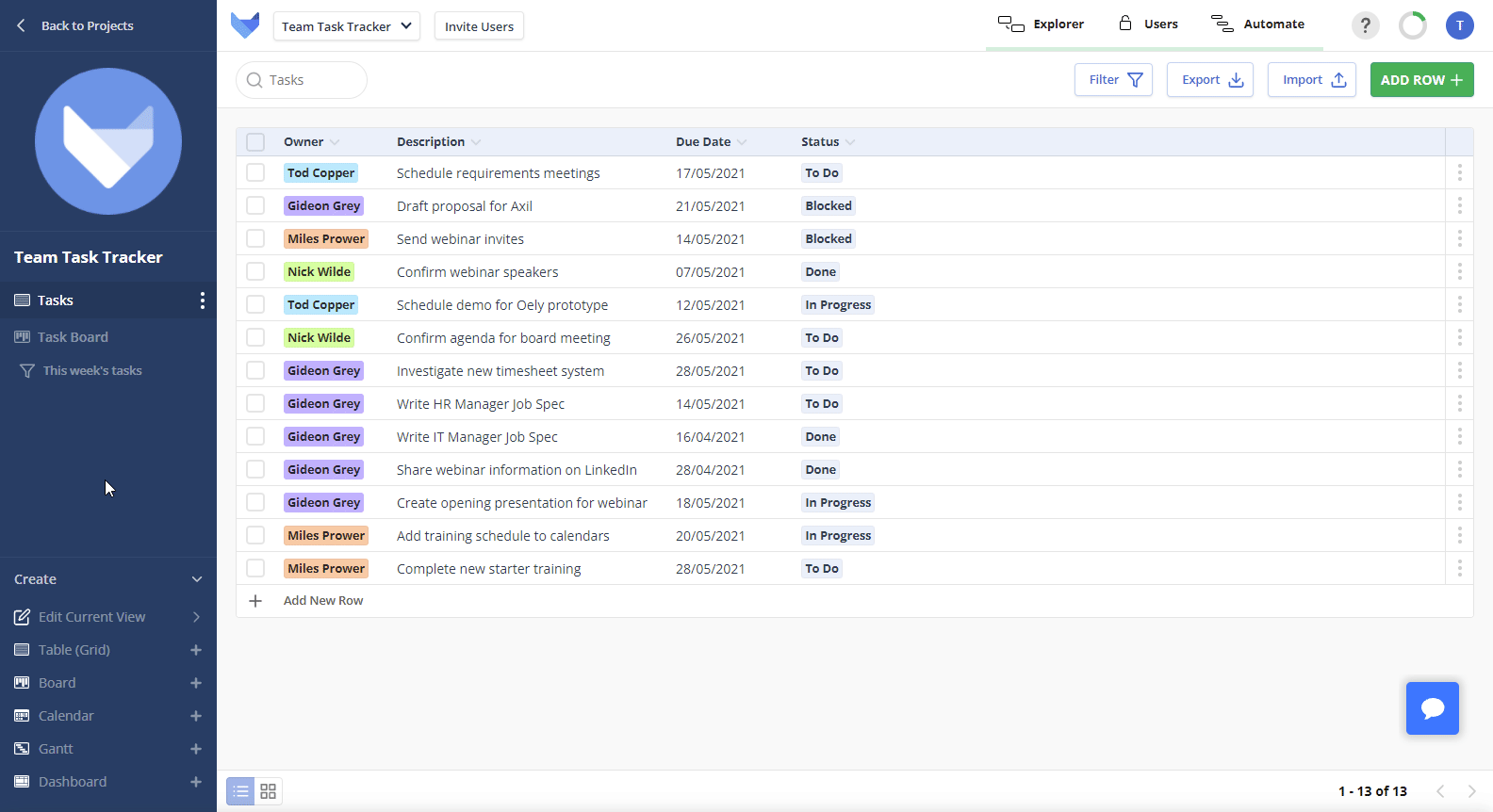Open the Team Task Tracker project dropdown
Viewport: 1493px width, 812px height.
(347, 26)
